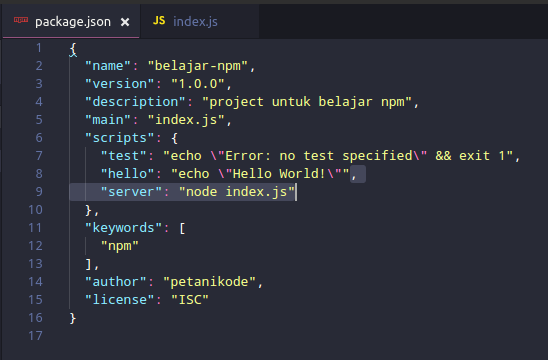Screen dimensions: 548x360
Task: Click the "ISC" license value
Action: point(190,300)
